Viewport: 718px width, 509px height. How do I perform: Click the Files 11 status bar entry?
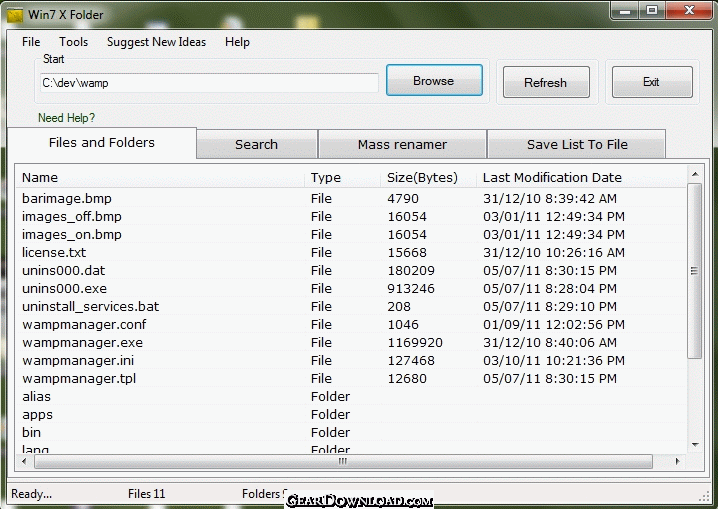[x=147, y=494]
